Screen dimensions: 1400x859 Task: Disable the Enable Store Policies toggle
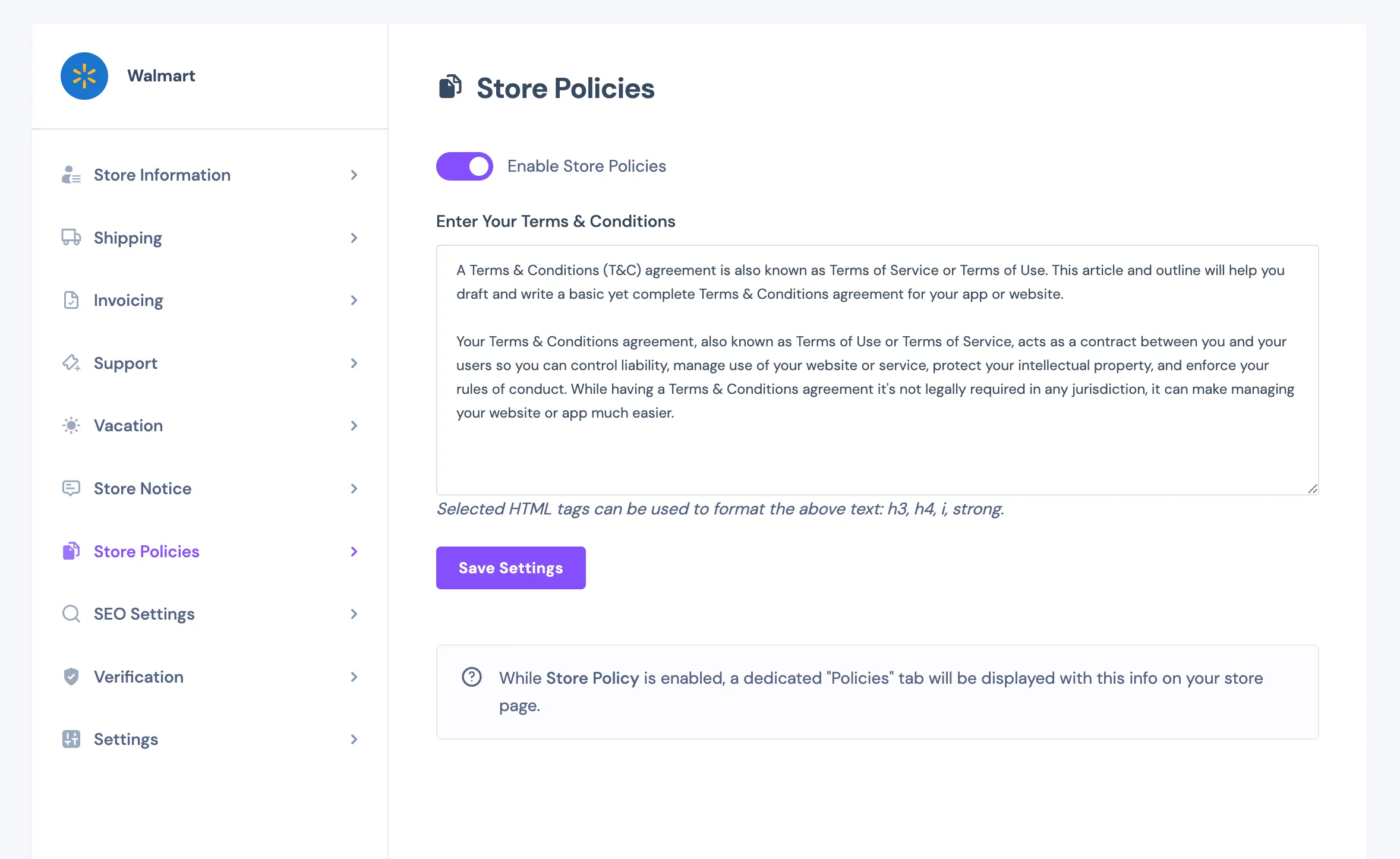point(465,166)
